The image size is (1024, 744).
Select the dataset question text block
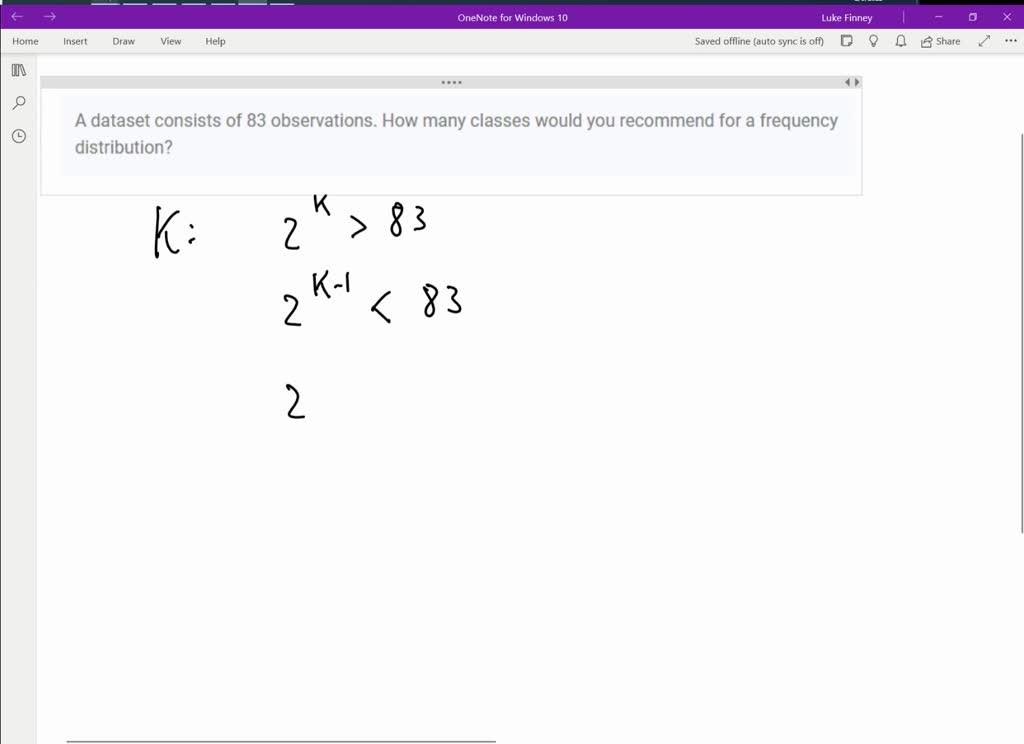tap(456, 133)
